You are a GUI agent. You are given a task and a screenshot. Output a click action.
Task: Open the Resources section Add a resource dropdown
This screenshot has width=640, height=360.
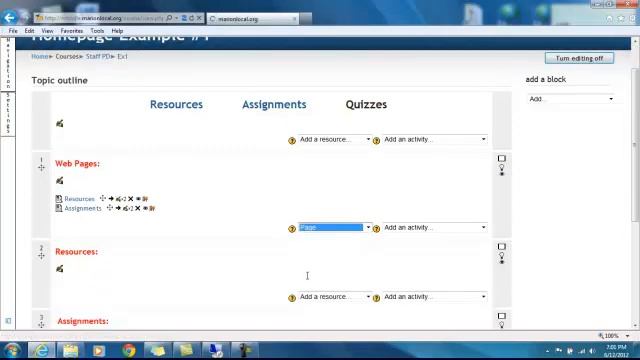[335, 297]
